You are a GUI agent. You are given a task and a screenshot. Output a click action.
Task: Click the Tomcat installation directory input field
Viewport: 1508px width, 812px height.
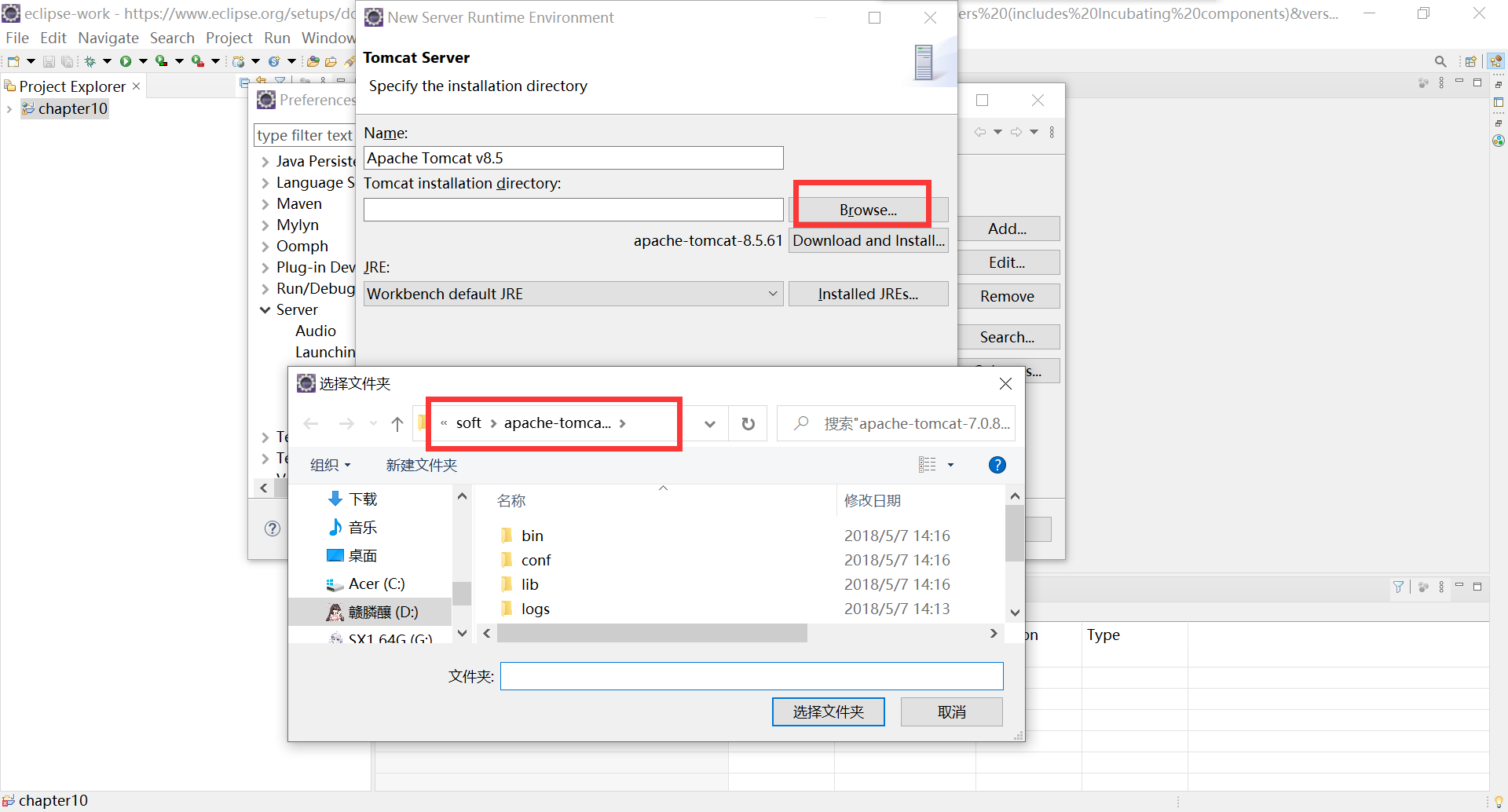point(573,209)
